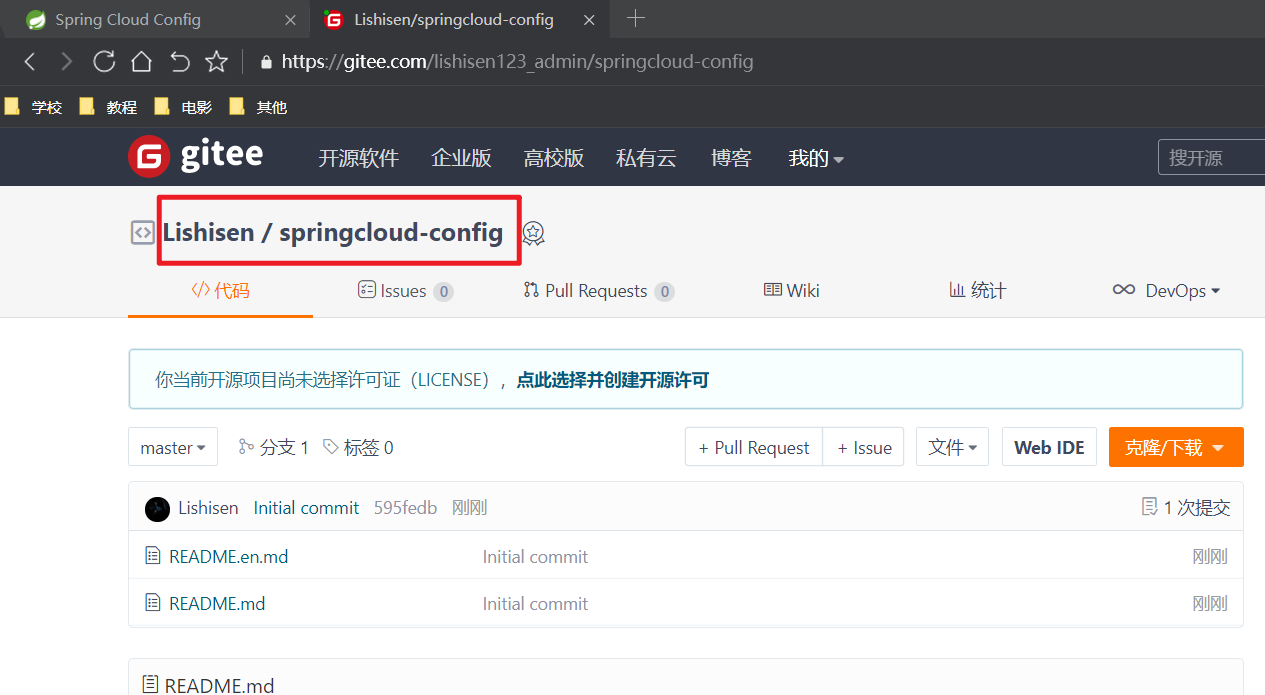Click the browser address bar URL
The height and width of the screenshot is (695, 1265).
(517, 62)
